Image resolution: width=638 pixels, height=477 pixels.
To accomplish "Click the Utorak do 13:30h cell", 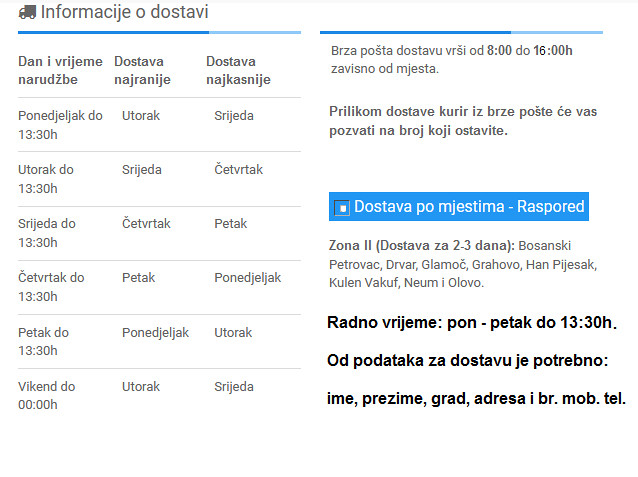I will click(x=46, y=179).
